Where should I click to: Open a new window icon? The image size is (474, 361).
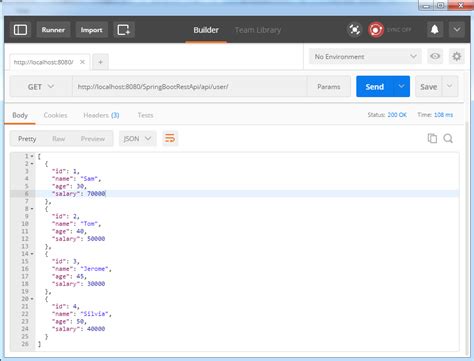click(x=124, y=30)
